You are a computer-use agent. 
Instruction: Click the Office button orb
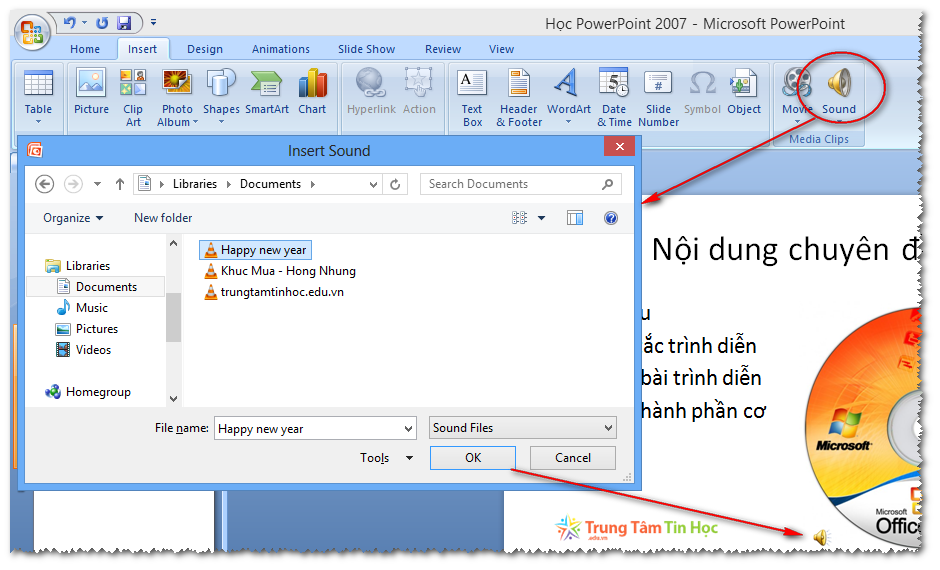pos(33,32)
